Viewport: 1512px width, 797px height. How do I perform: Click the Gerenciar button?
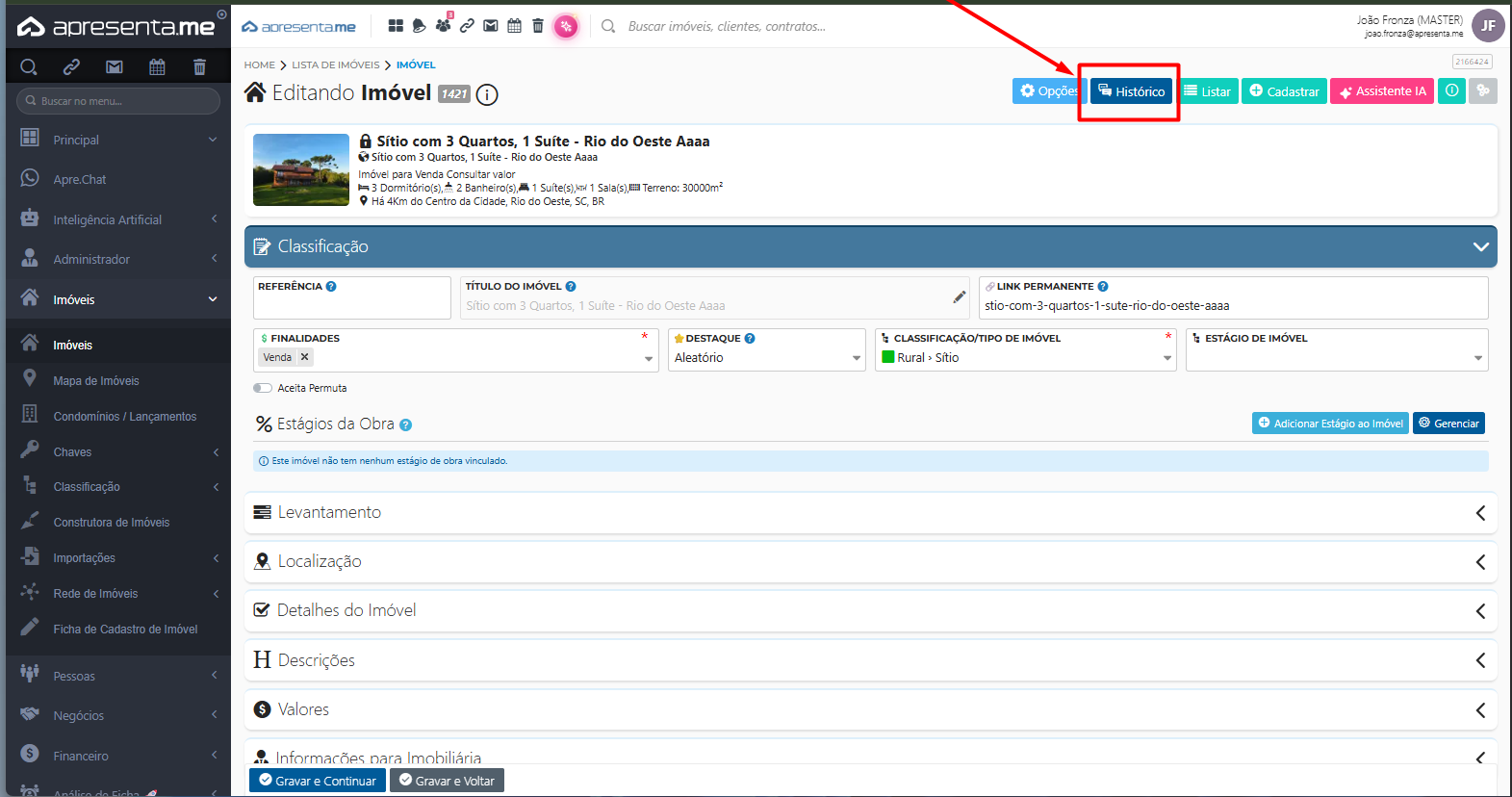[1448, 423]
